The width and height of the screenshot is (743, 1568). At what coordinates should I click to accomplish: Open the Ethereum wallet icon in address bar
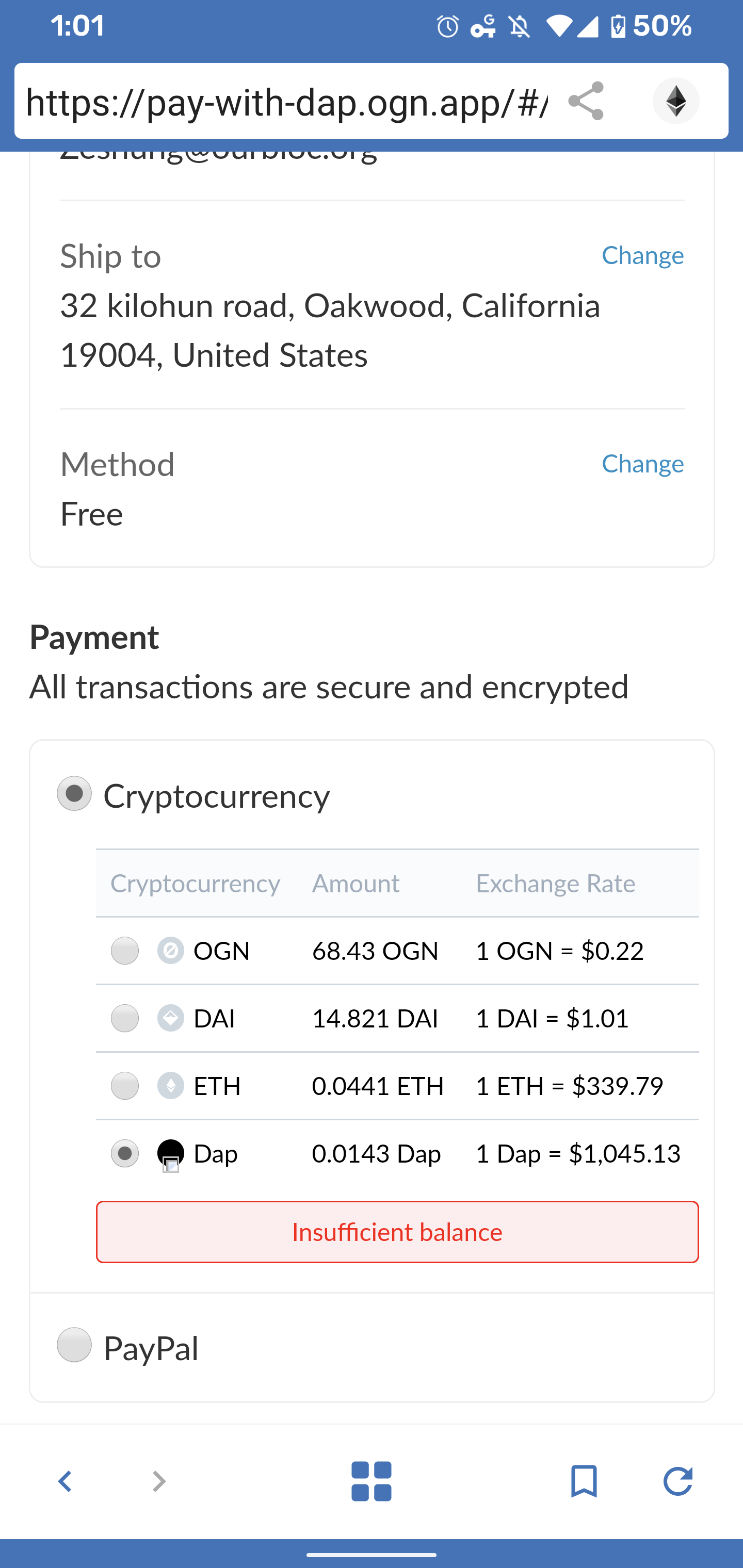coord(676,101)
